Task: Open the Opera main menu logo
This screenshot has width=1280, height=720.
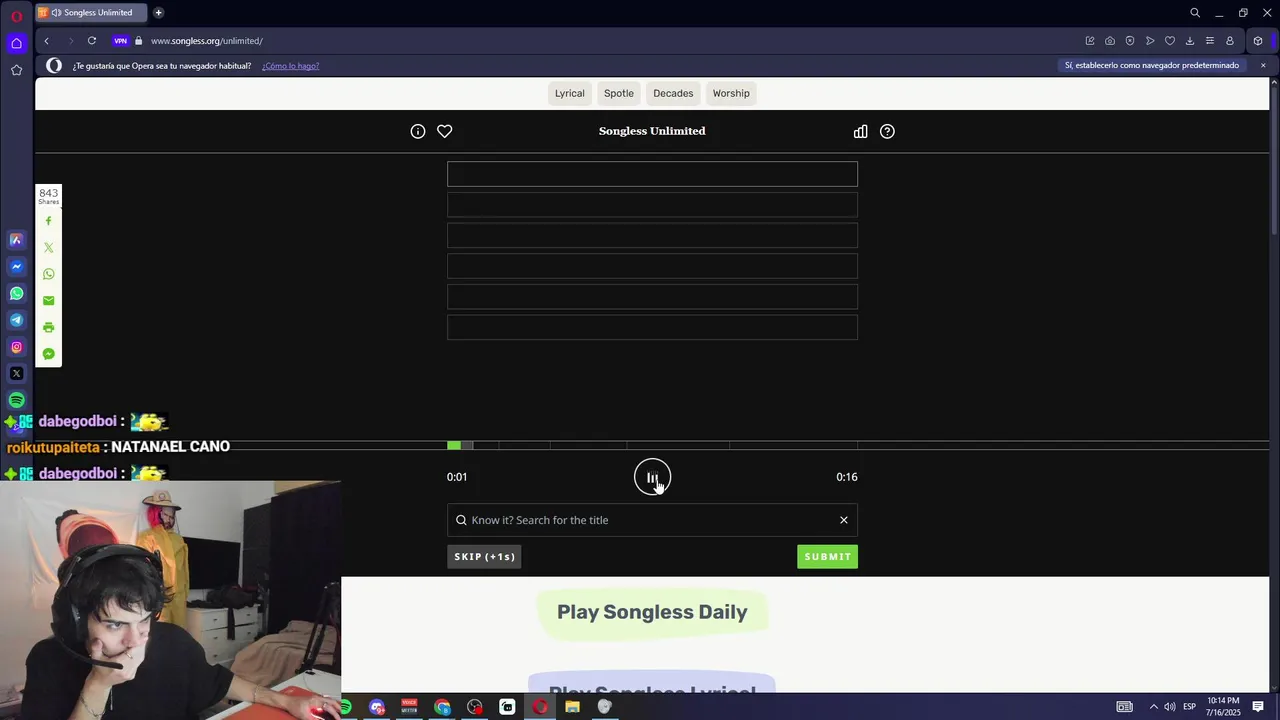Action: click(16, 16)
